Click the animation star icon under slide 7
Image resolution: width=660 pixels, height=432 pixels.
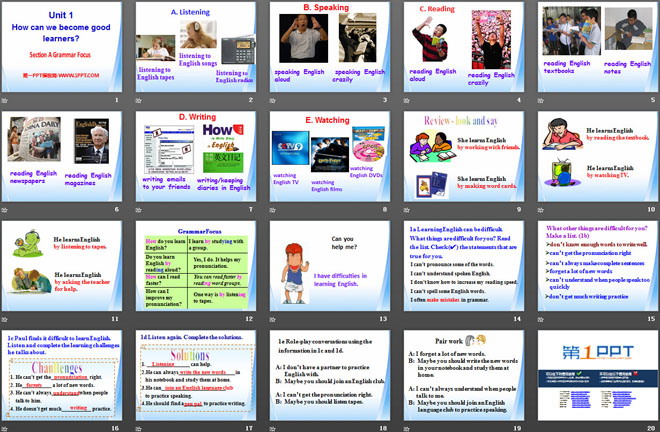[x=138, y=210]
